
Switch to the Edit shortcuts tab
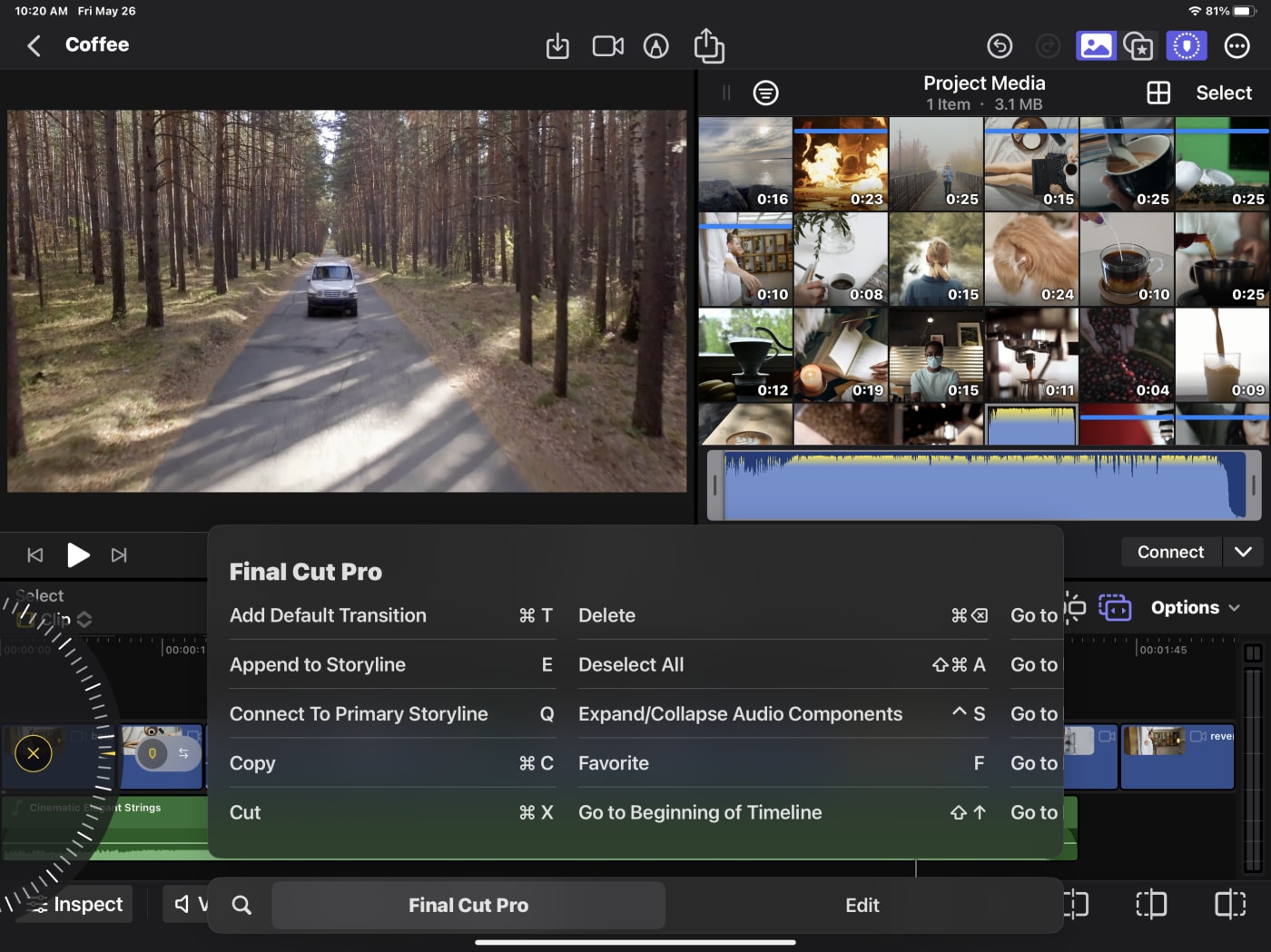coord(862,905)
